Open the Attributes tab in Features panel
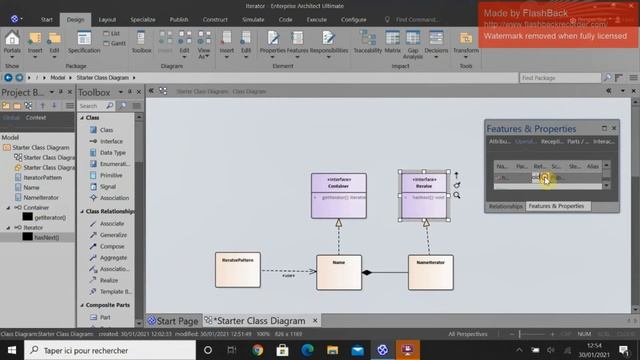Screen dimensions: 640x360 pos(500,142)
